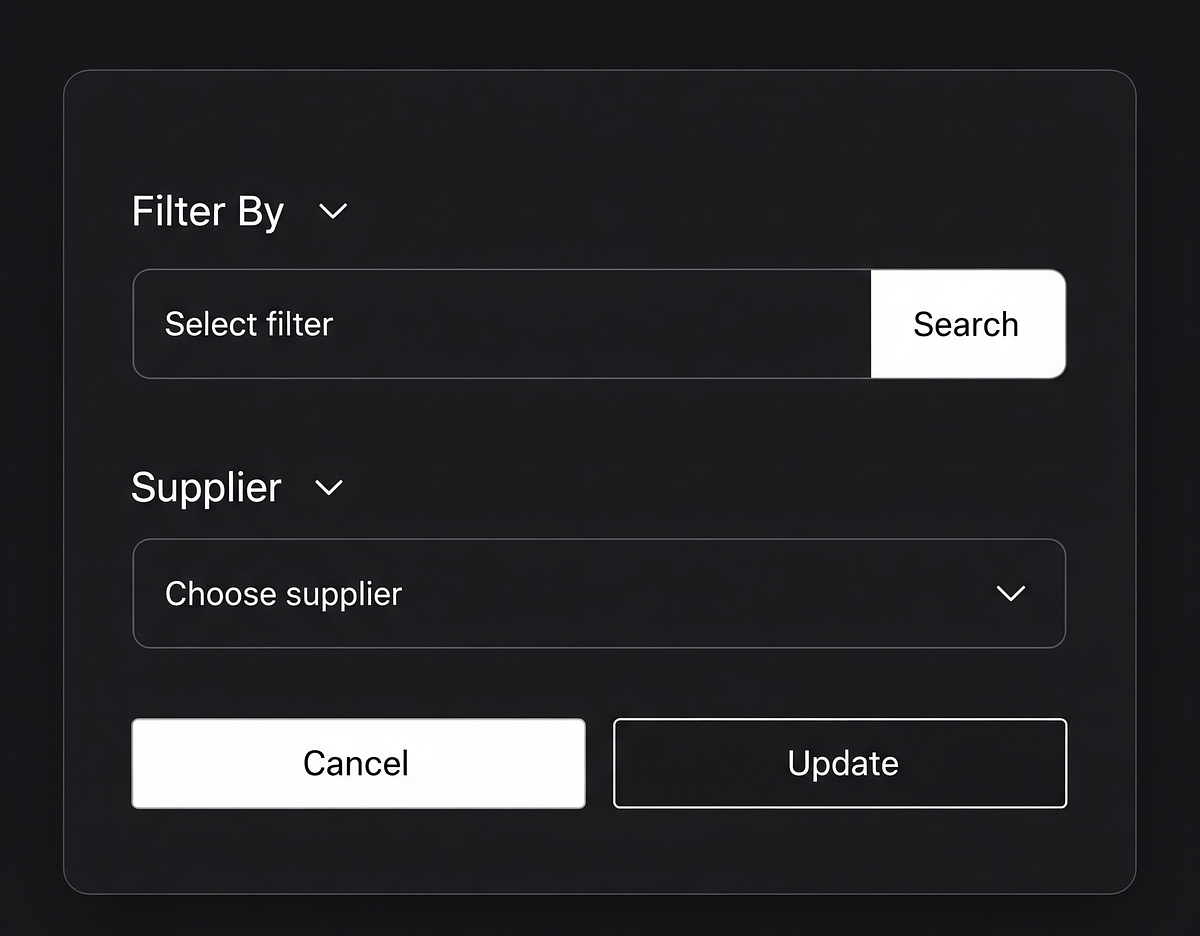Viewport: 1200px width, 936px height.
Task: Click Update to apply the filter
Action: pos(840,763)
